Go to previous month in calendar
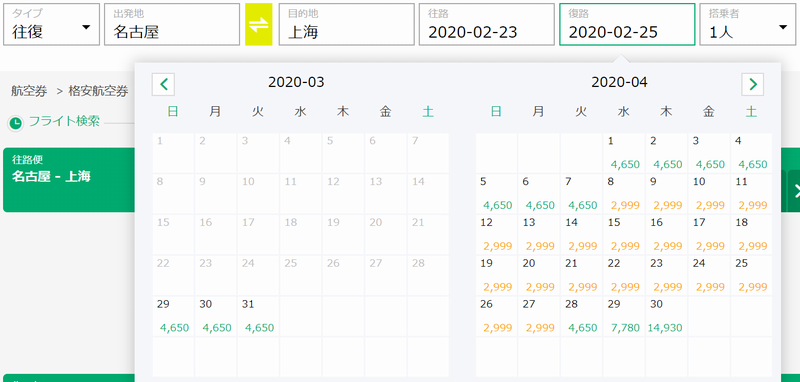The image size is (800, 382). tap(163, 85)
